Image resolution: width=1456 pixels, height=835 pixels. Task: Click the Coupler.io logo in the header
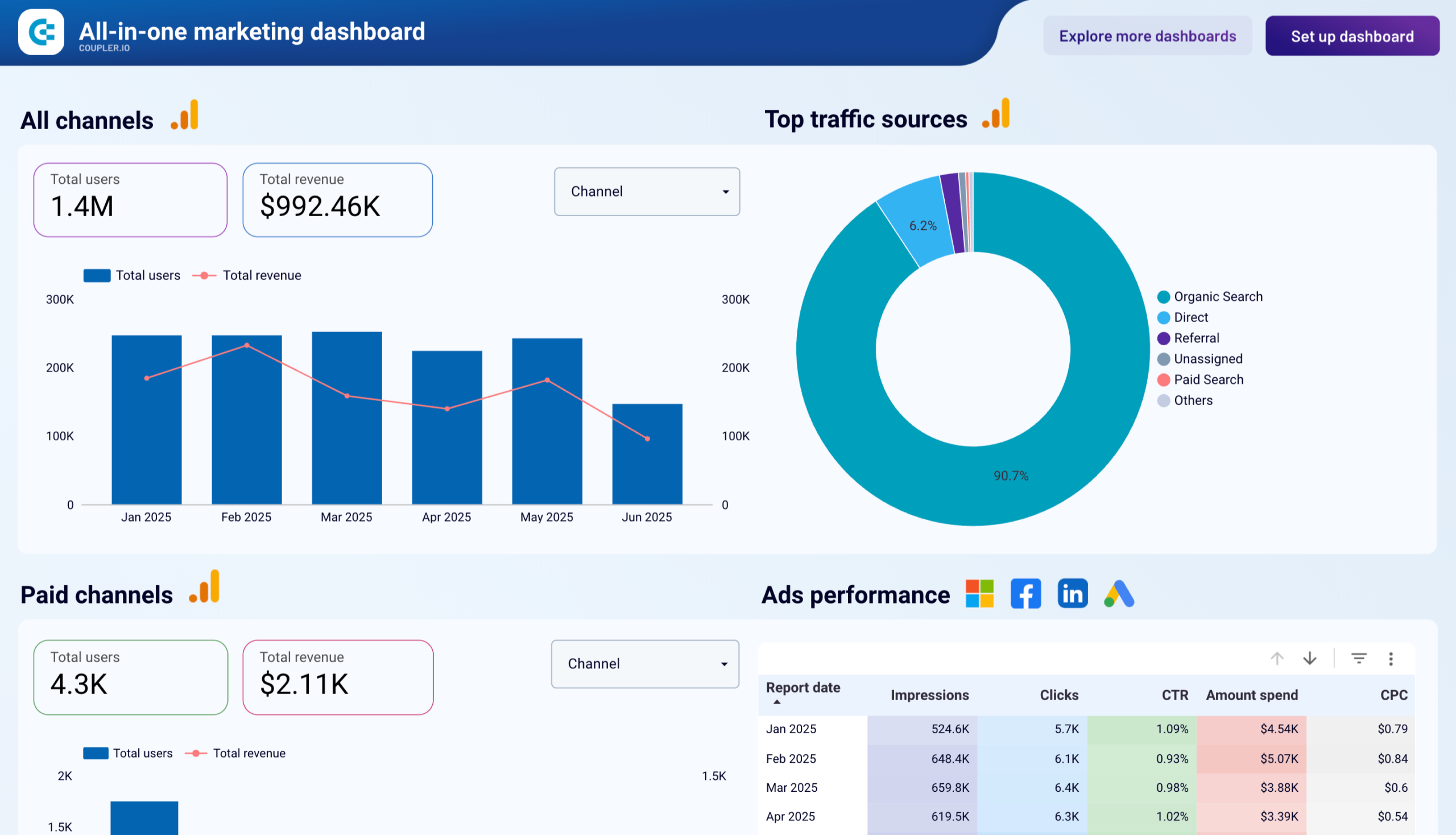click(x=41, y=32)
